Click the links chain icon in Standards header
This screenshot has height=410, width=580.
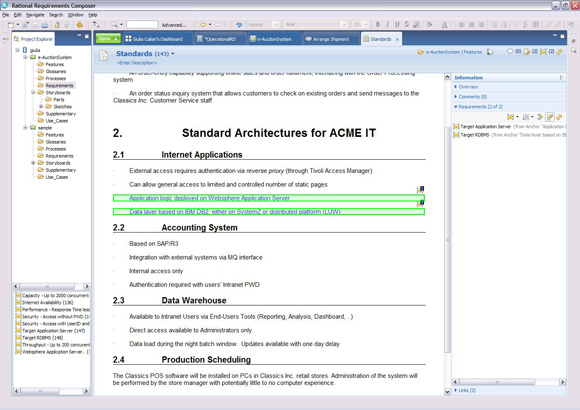click(x=560, y=52)
